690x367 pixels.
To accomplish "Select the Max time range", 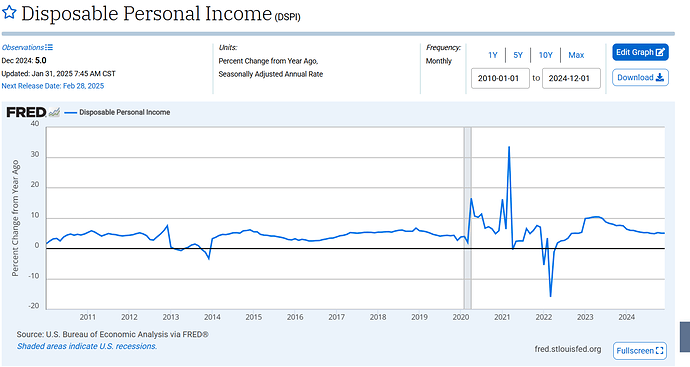I will pyautogui.click(x=576, y=55).
